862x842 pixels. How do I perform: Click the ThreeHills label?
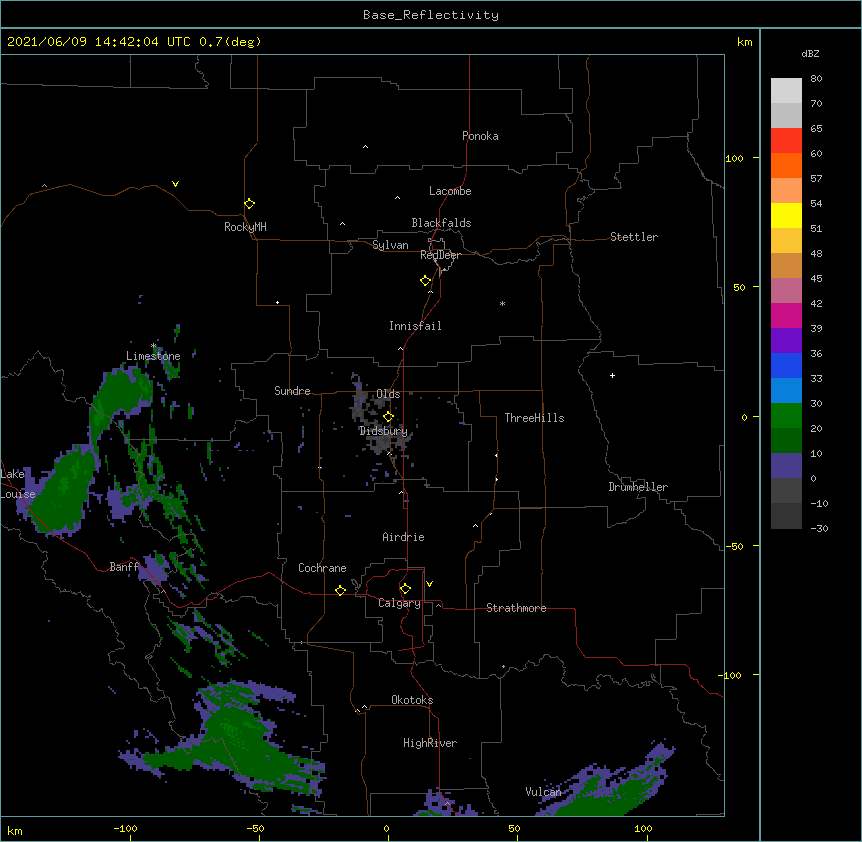(x=534, y=418)
